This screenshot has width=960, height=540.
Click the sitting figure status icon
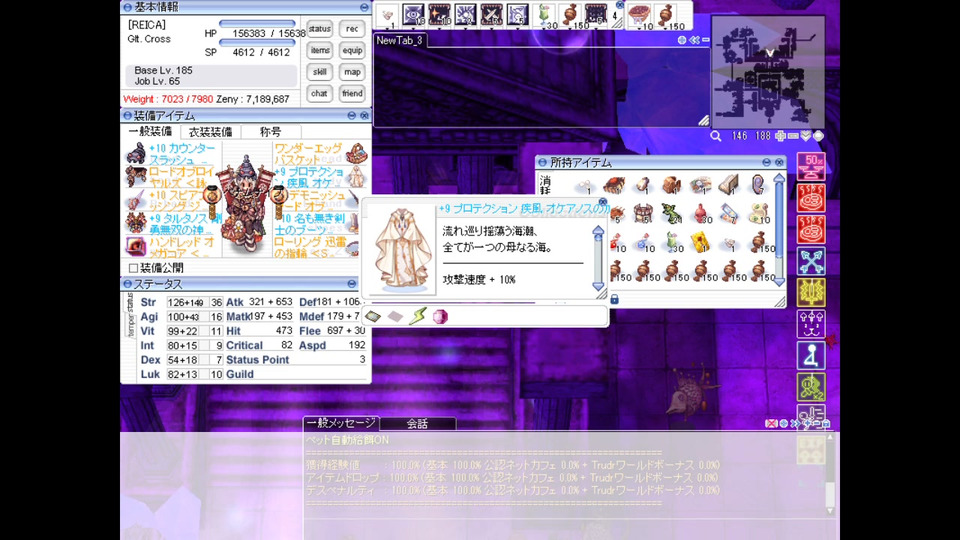click(x=811, y=355)
